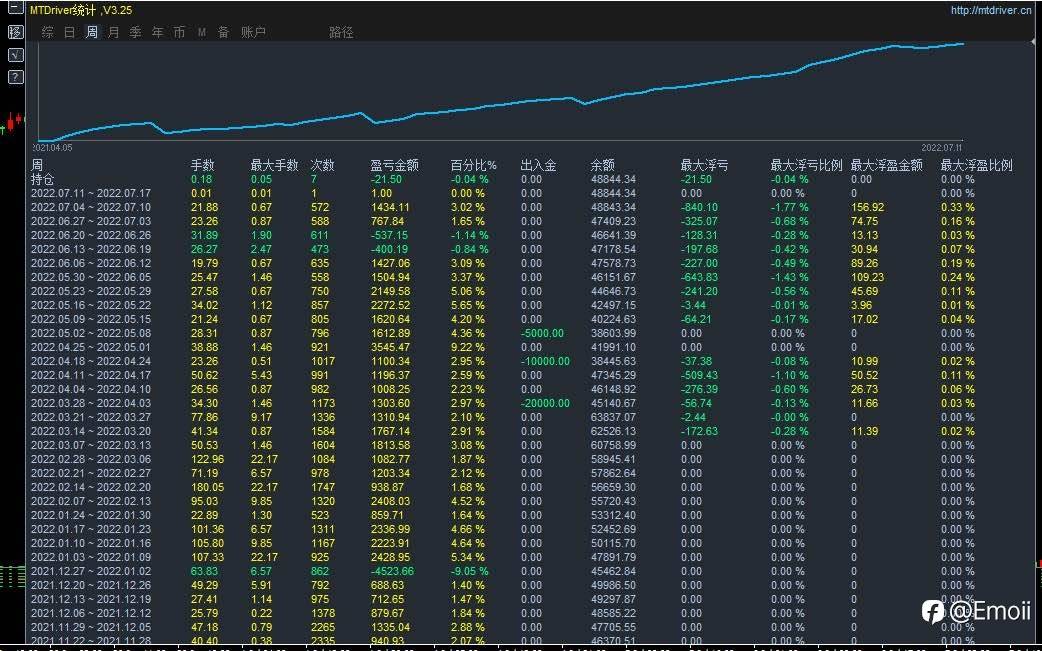Viewport: 1042px width, 651px height.
Task: Switch to the 年 yearly tab
Action: coord(157,32)
